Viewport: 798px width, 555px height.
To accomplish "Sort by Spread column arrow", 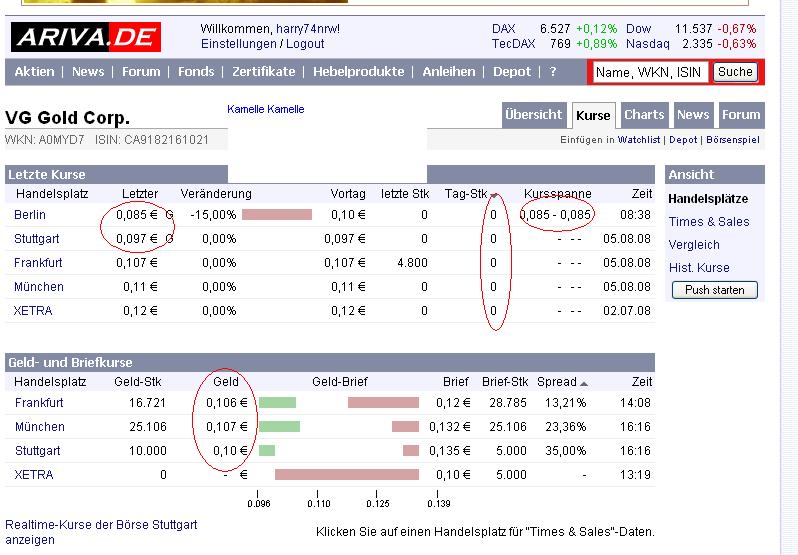I will tap(584, 384).
